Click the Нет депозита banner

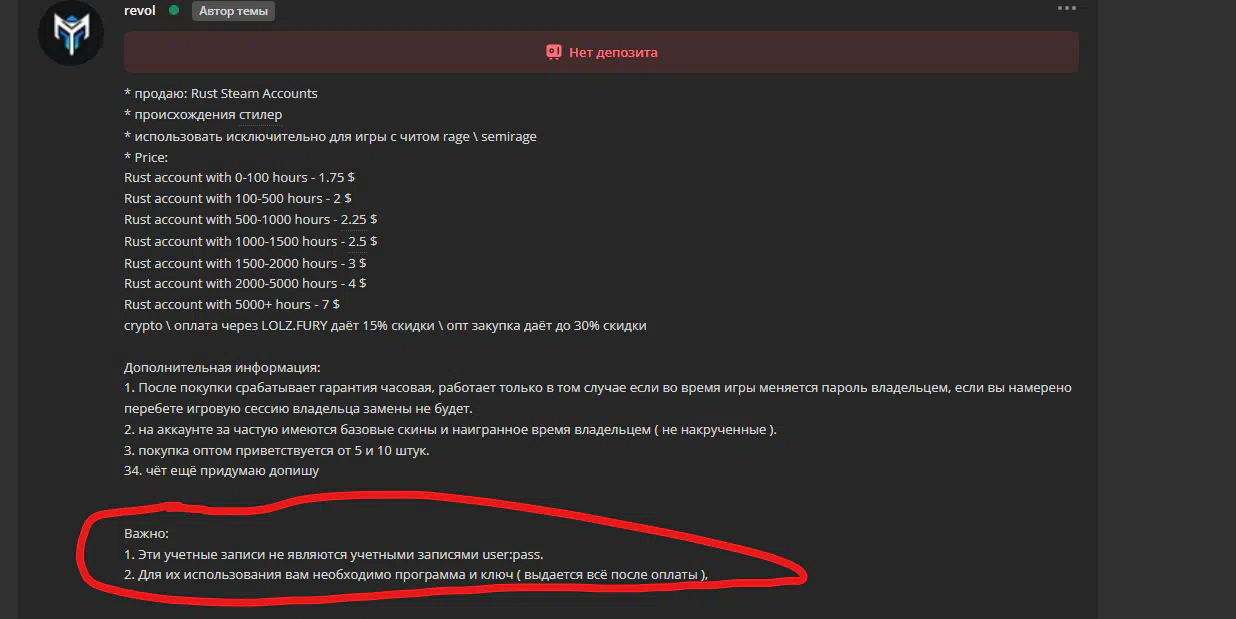coord(601,52)
